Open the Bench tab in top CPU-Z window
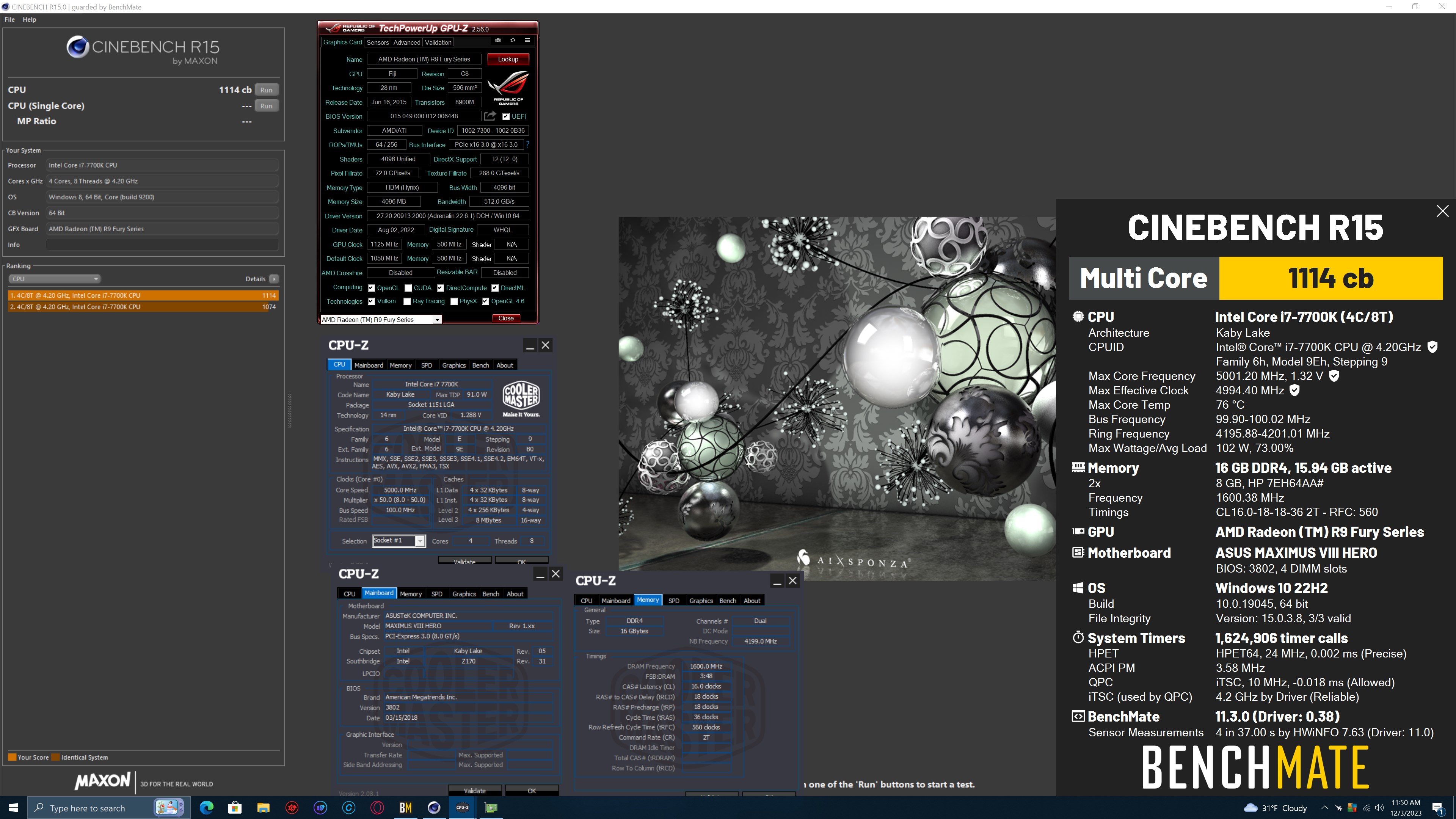The image size is (1456, 819). click(480, 365)
